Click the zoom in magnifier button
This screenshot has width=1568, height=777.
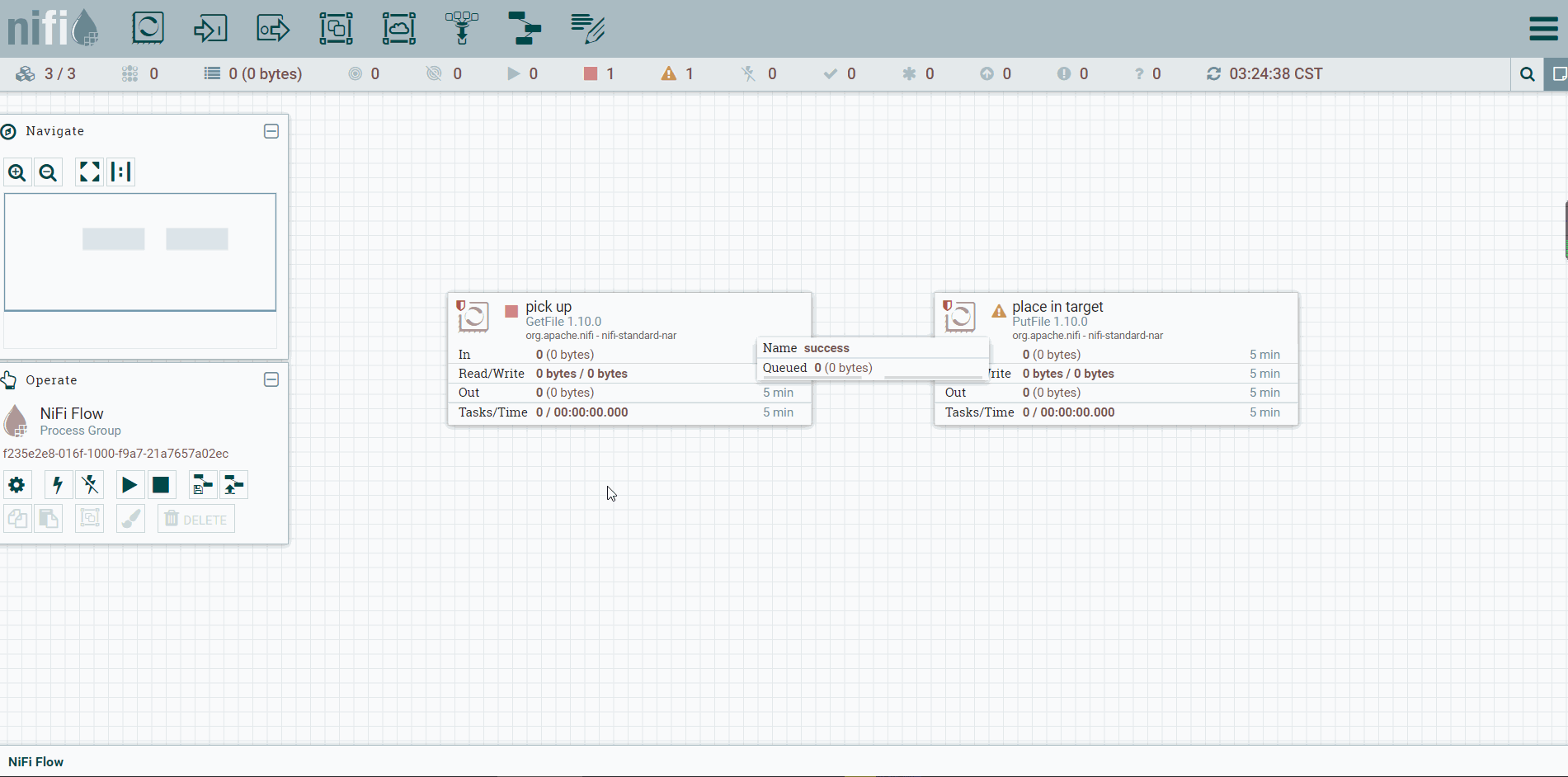coord(17,172)
